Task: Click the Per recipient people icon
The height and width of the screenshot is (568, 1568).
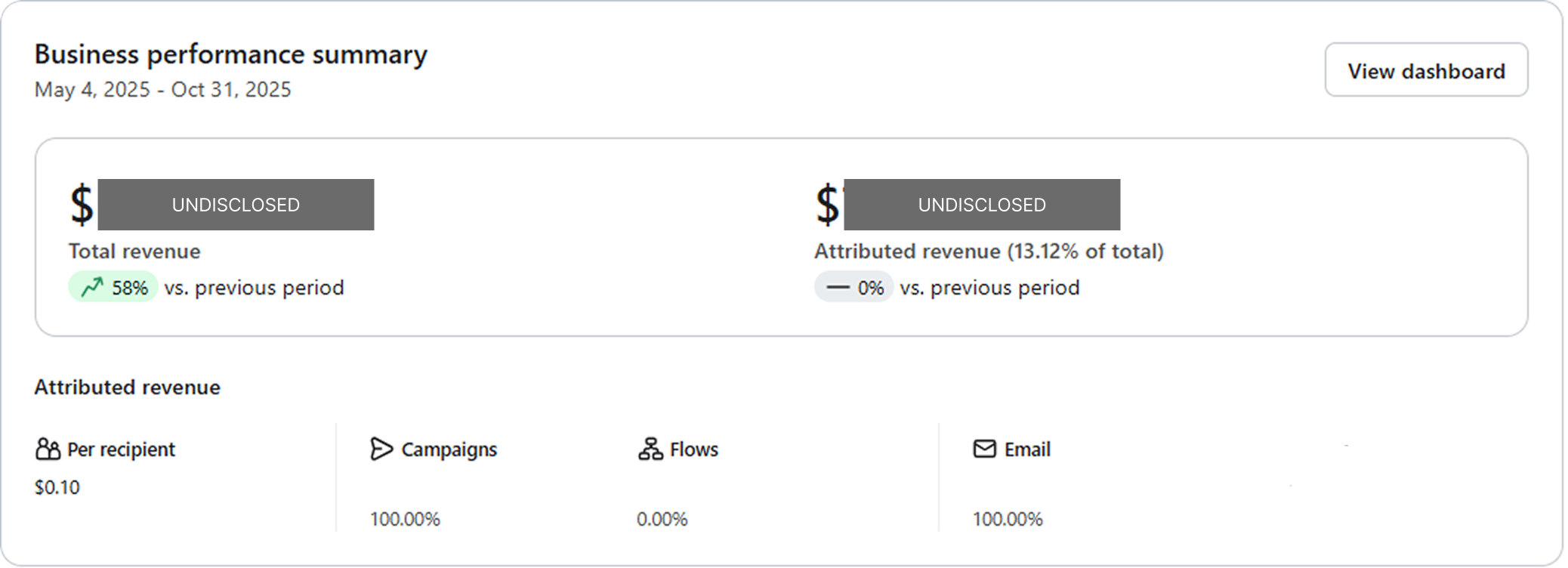Action: (x=48, y=449)
